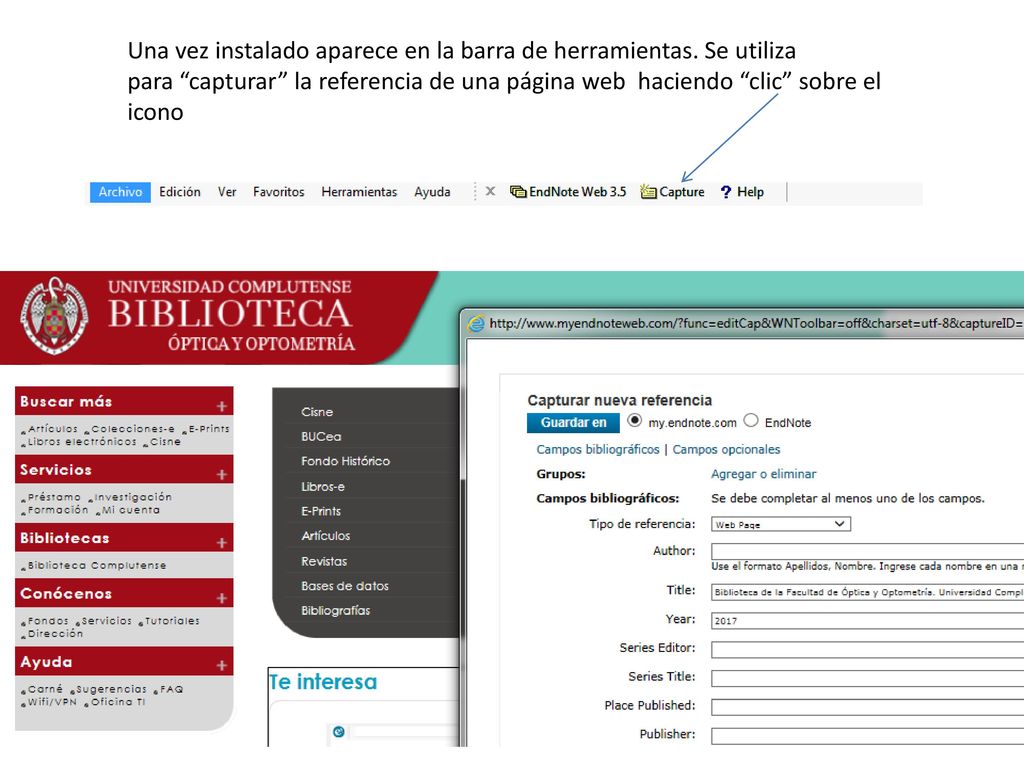This screenshot has width=1024, height=768.
Task: Open Formación under Servicios
Action: point(57,510)
